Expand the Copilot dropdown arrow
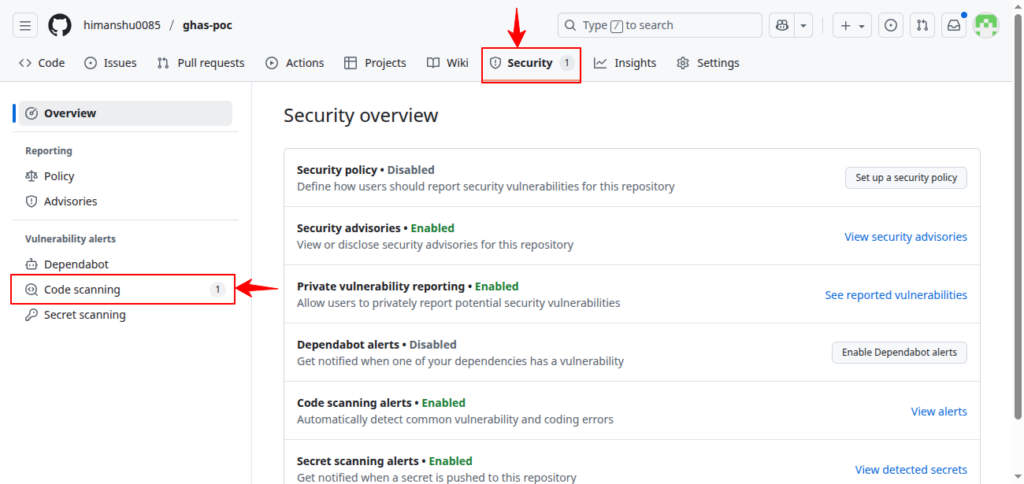This screenshot has width=1024, height=484. point(804,25)
